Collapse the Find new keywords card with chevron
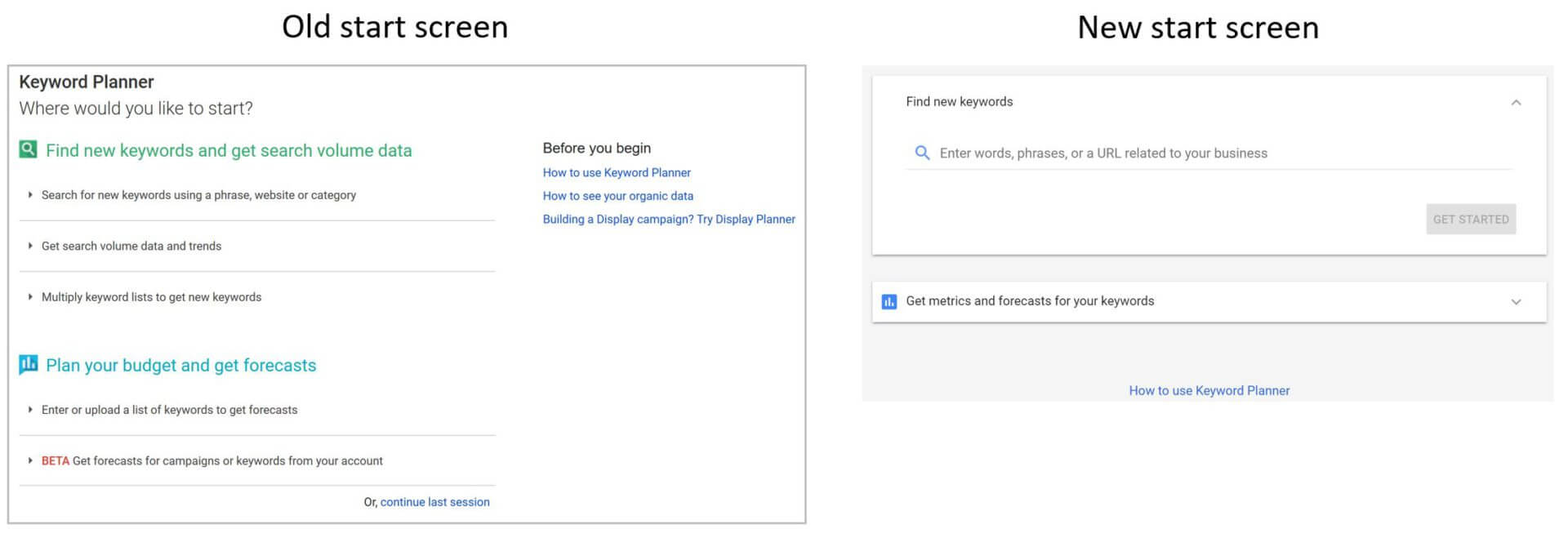Viewport: 1568px width, 542px height. point(1516,102)
